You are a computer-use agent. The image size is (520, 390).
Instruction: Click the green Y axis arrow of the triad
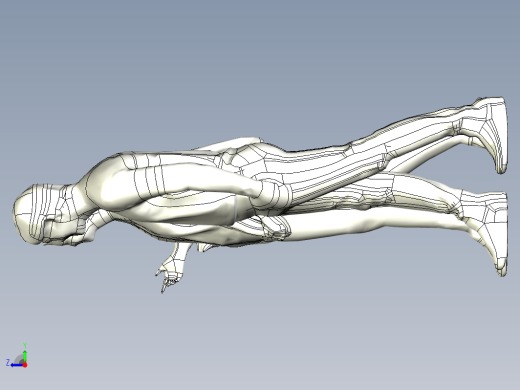pyautogui.click(x=25, y=355)
